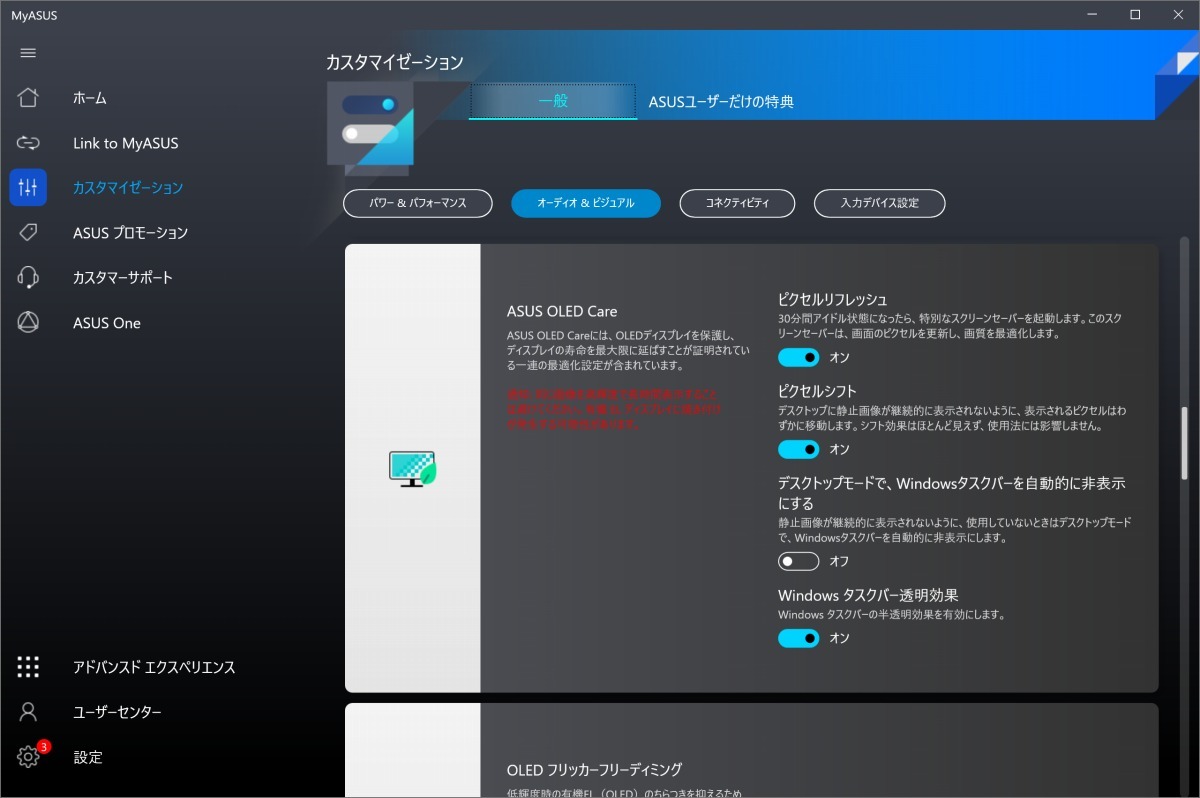Turn off Windows タスクバー透明効果 switch
Image resolution: width=1200 pixels, height=798 pixels.
pos(799,638)
